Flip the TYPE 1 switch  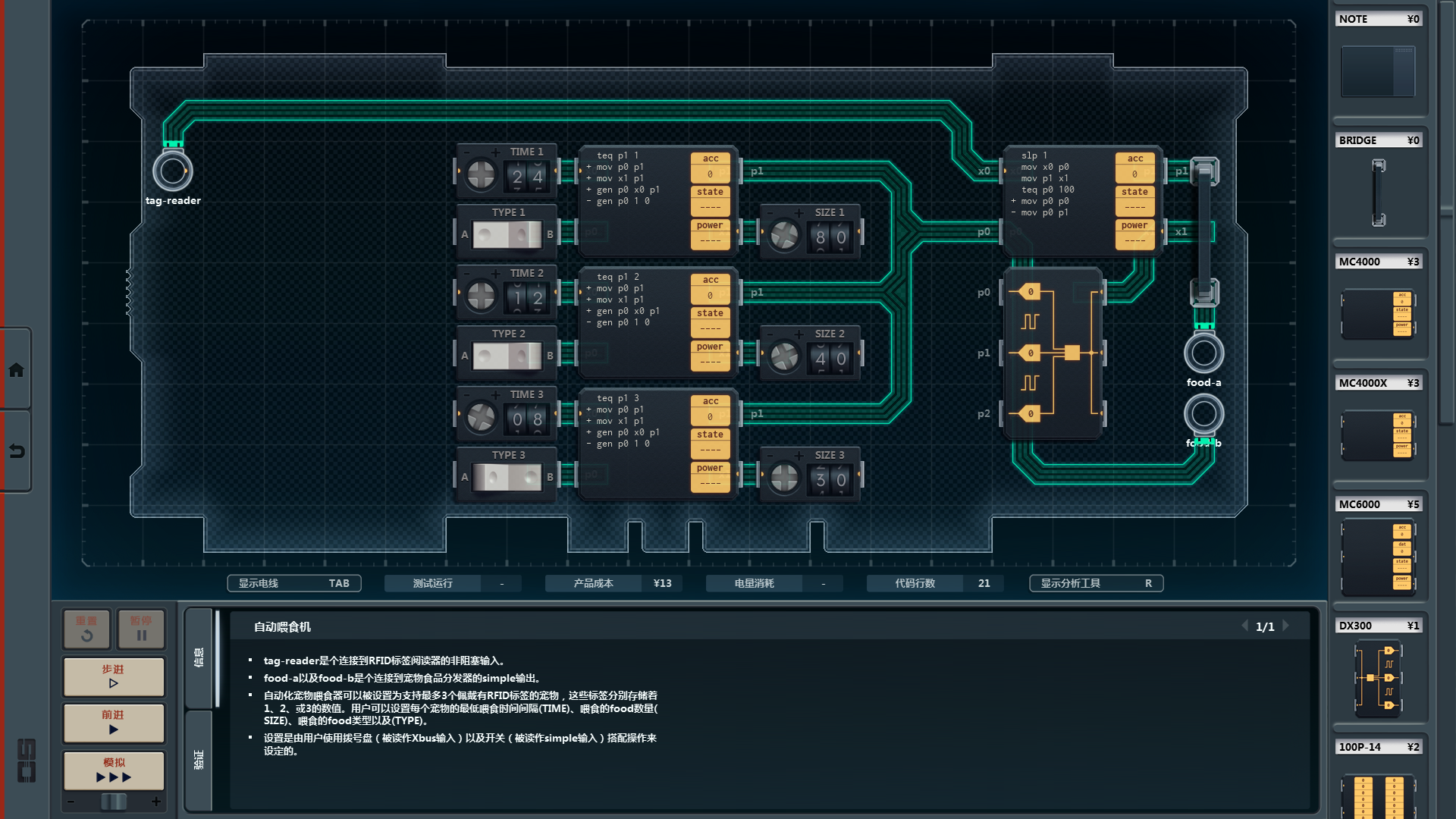(x=507, y=234)
